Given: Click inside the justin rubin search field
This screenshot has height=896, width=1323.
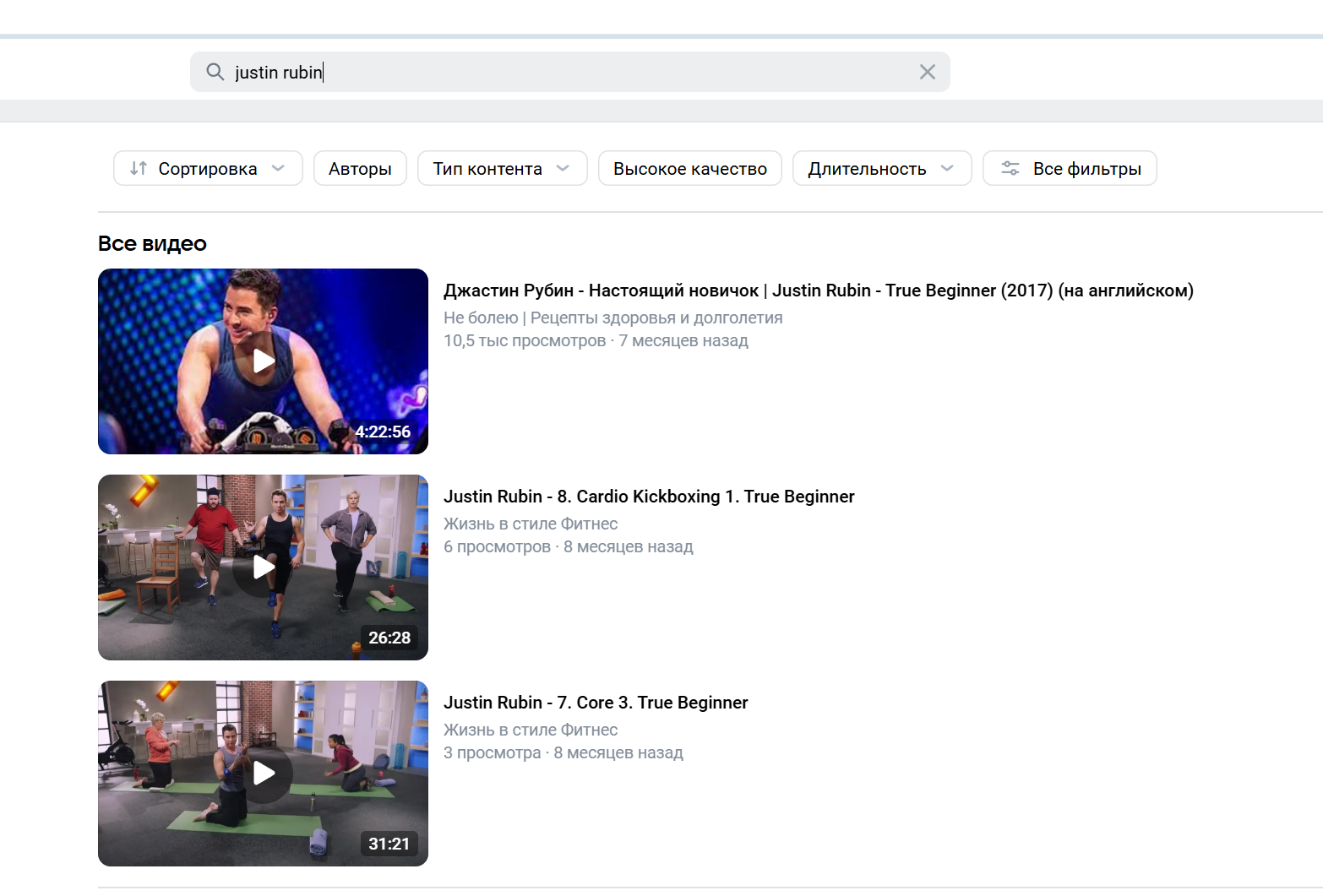Looking at the screenshot, I should pos(591,72).
